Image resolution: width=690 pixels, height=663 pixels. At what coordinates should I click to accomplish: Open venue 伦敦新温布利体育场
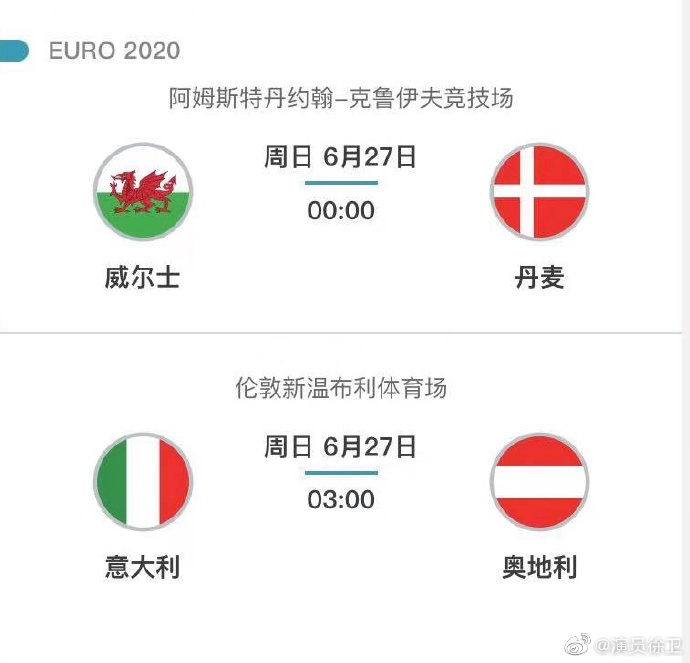pyautogui.click(x=341, y=388)
